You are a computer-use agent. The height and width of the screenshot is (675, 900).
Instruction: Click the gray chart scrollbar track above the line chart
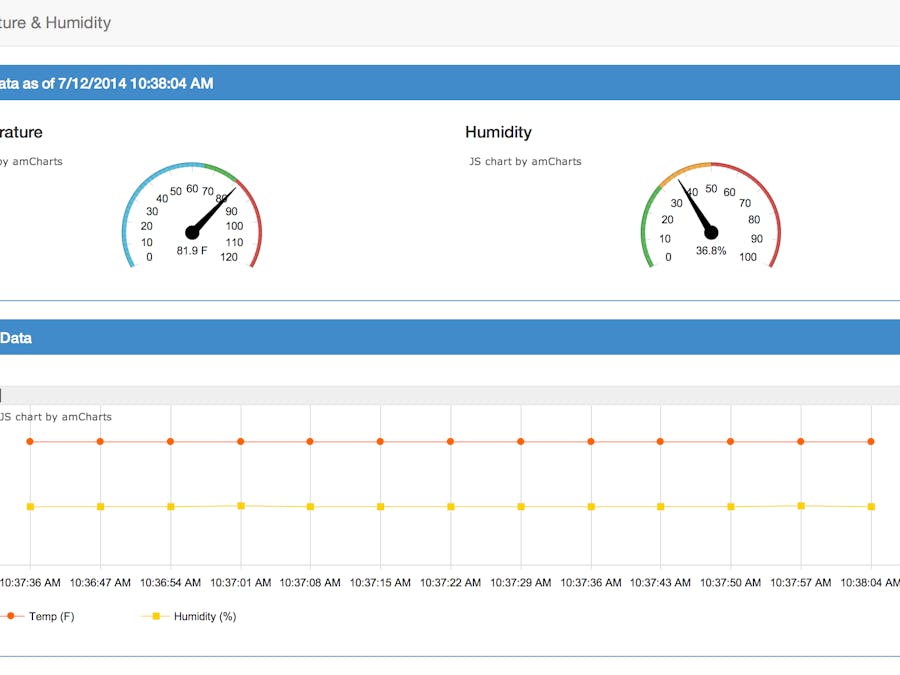[x=450, y=395]
